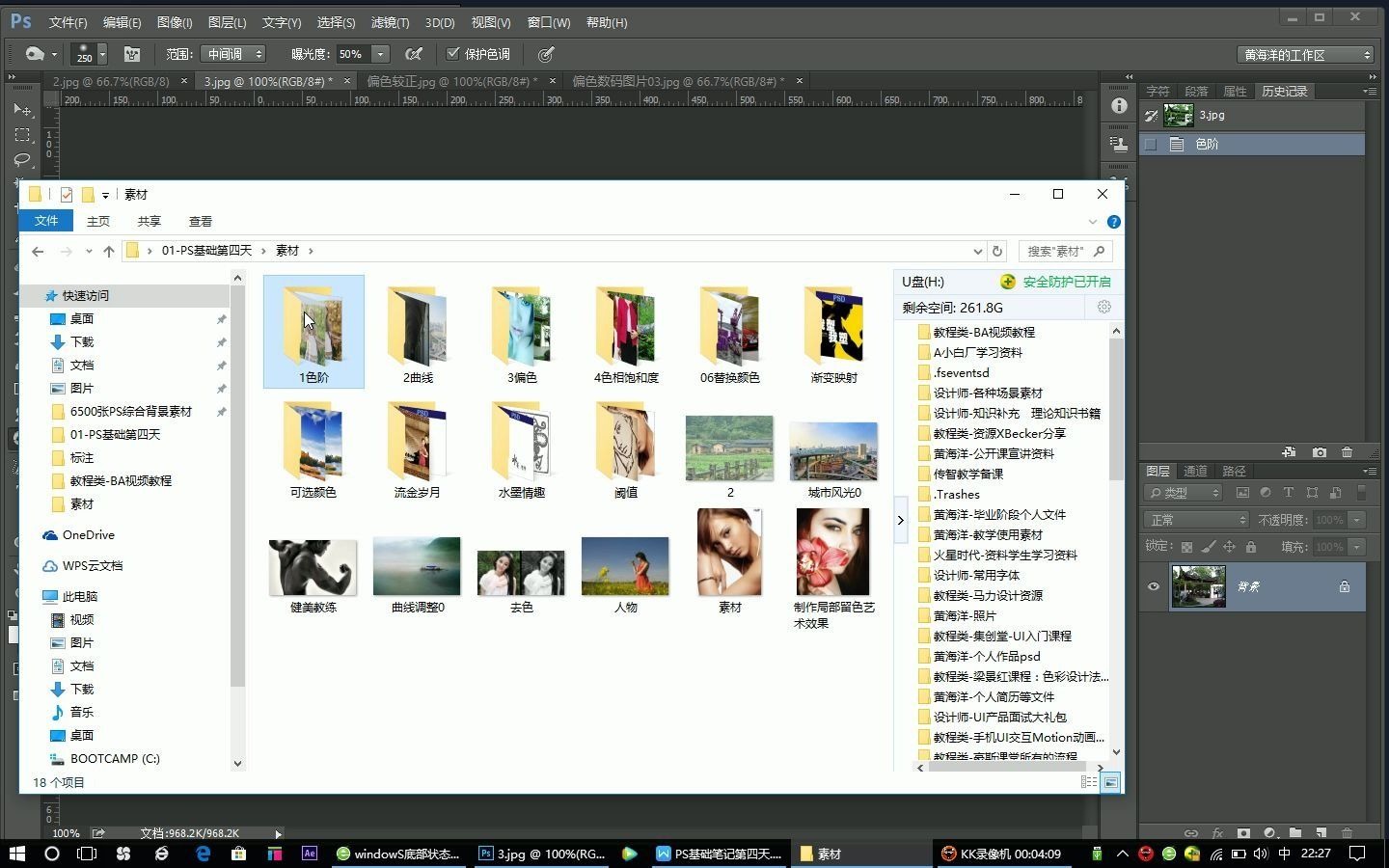1389x868 pixels.
Task: Enable airbrush mode icon
Action: 414,54
